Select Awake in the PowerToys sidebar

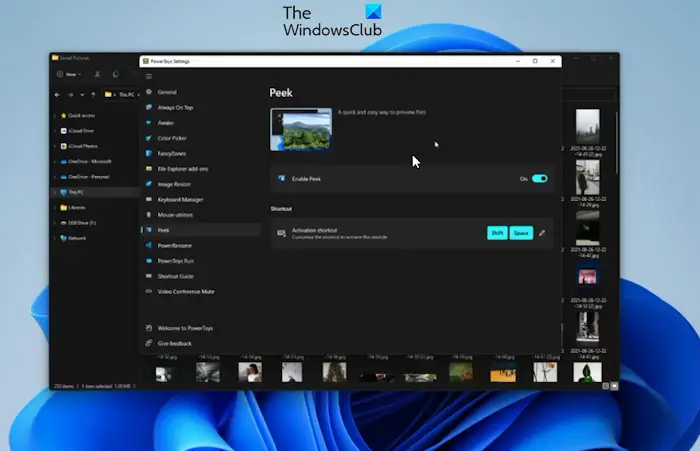(x=165, y=123)
